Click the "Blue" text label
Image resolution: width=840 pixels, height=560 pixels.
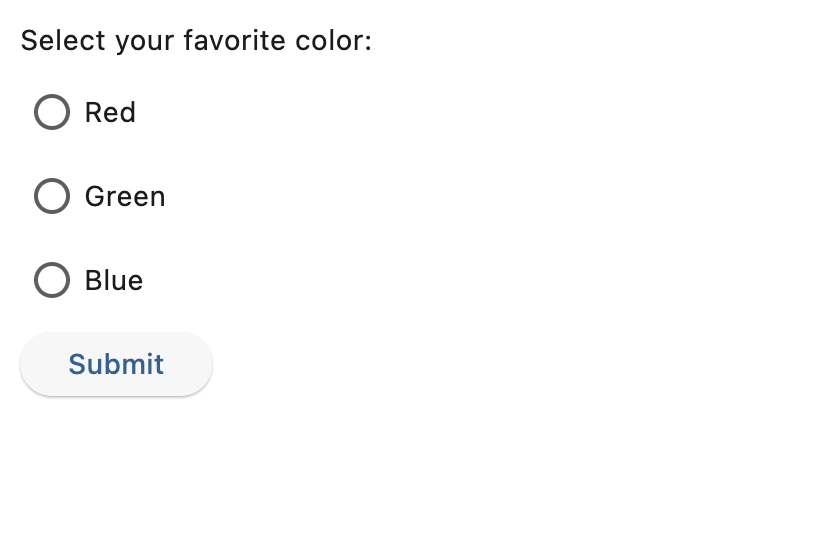click(114, 280)
